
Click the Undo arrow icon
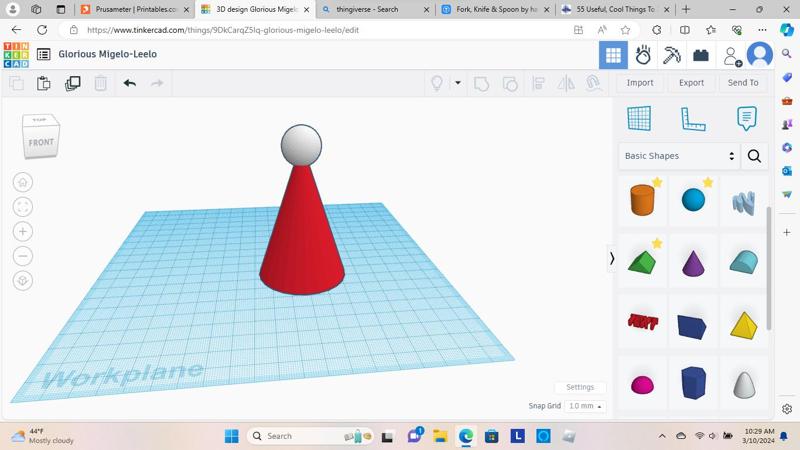coord(130,83)
